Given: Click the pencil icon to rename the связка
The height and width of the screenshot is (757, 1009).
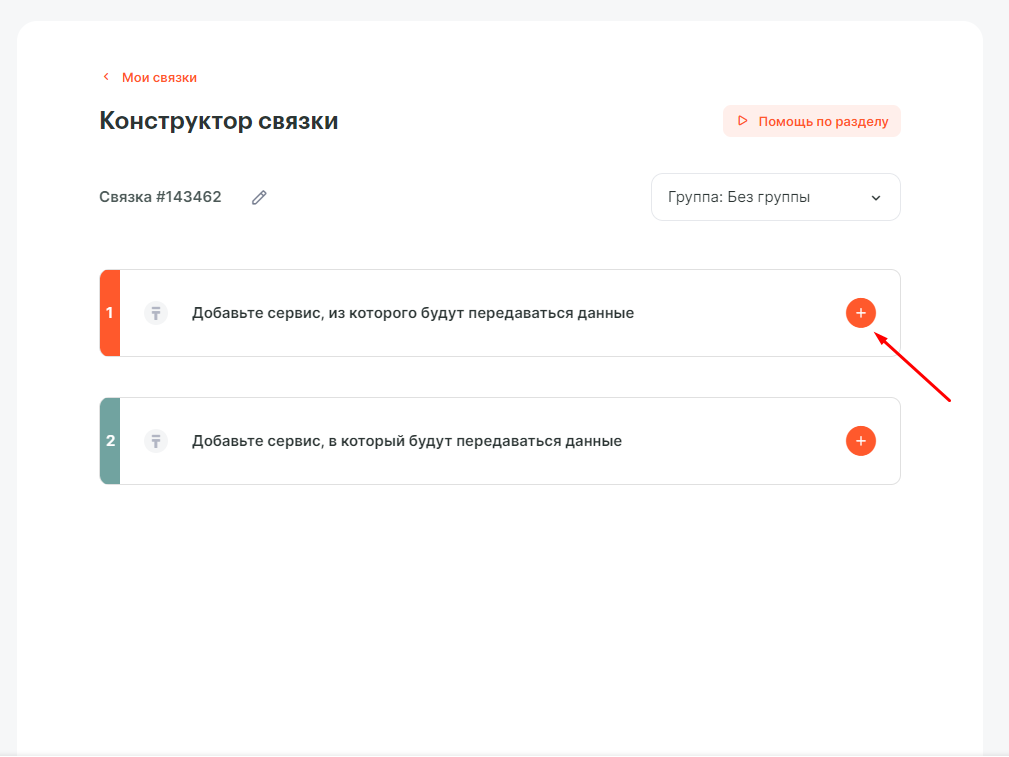Looking at the screenshot, I should (259, 198).
